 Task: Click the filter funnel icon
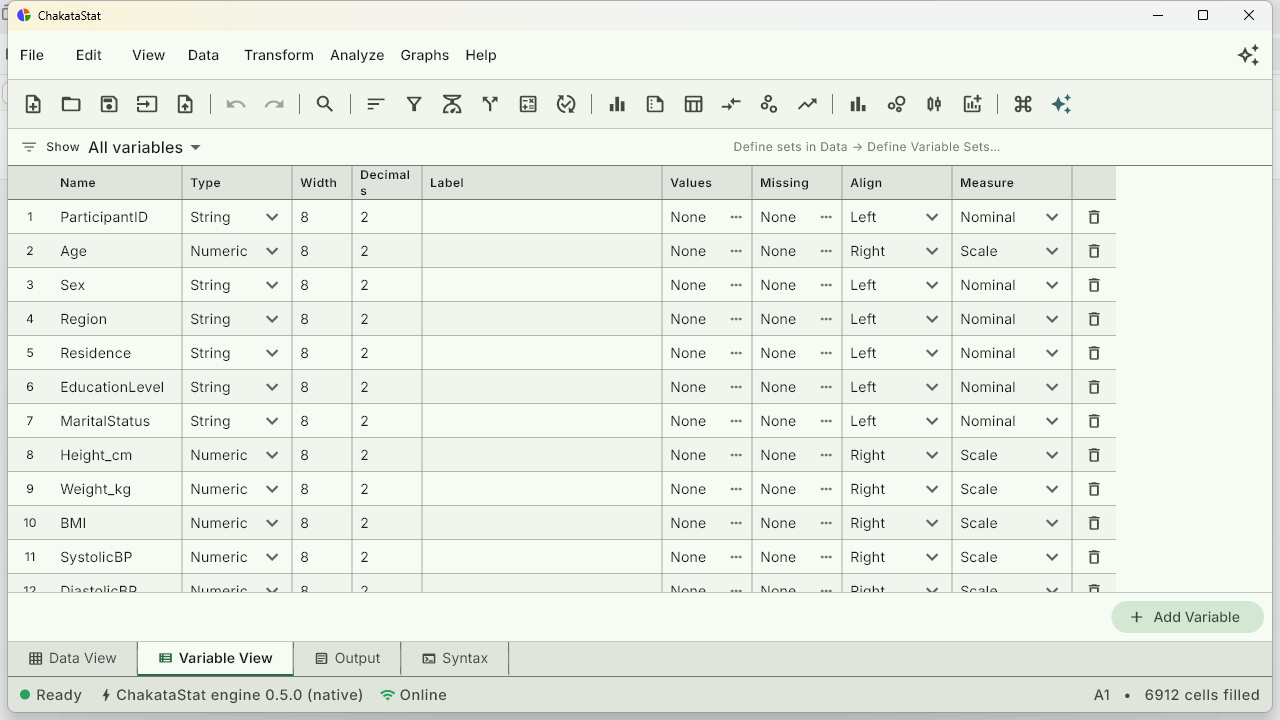tap(414, 104)
